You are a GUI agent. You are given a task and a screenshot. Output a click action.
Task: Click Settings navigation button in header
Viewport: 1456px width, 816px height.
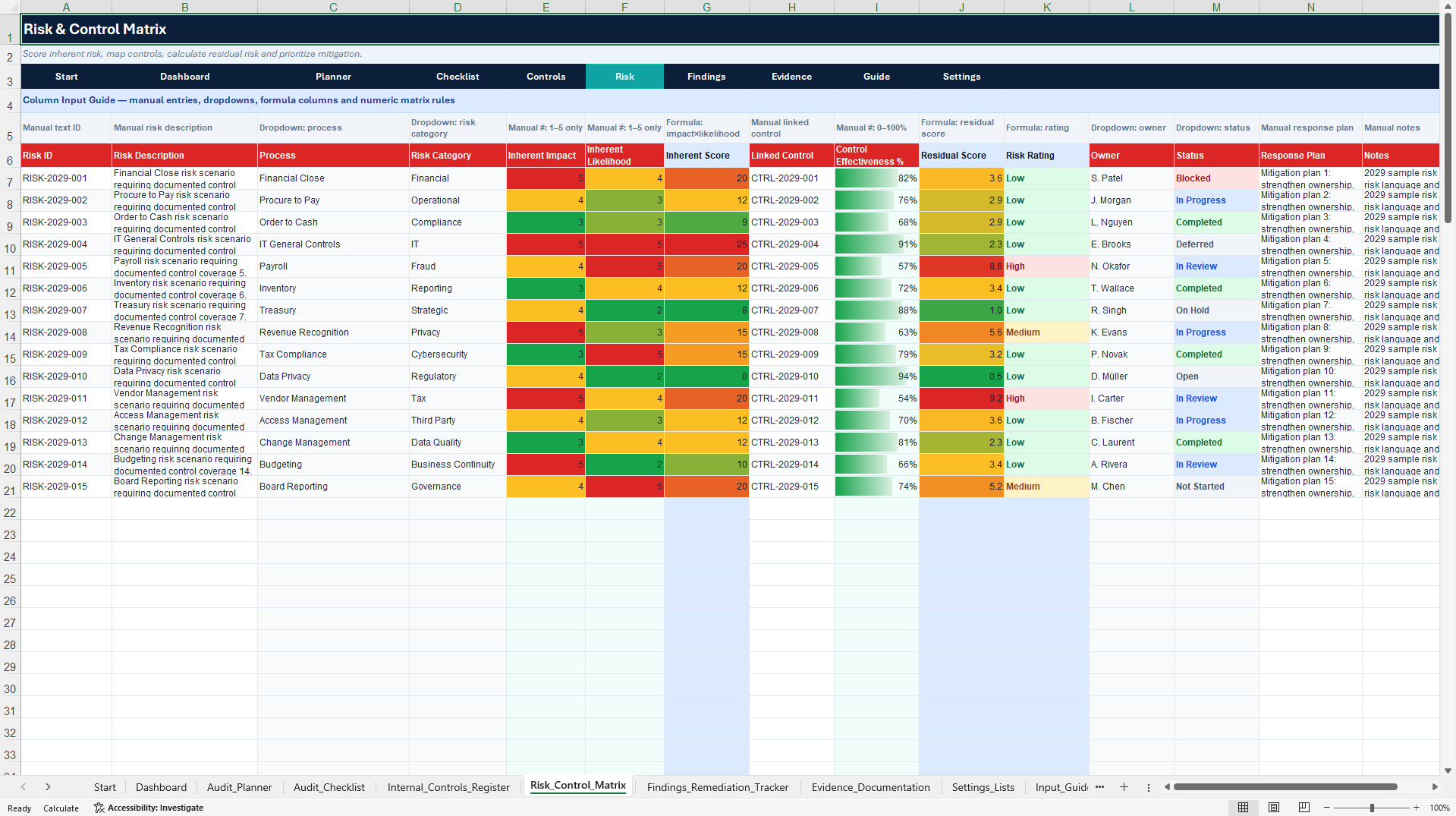961,77
